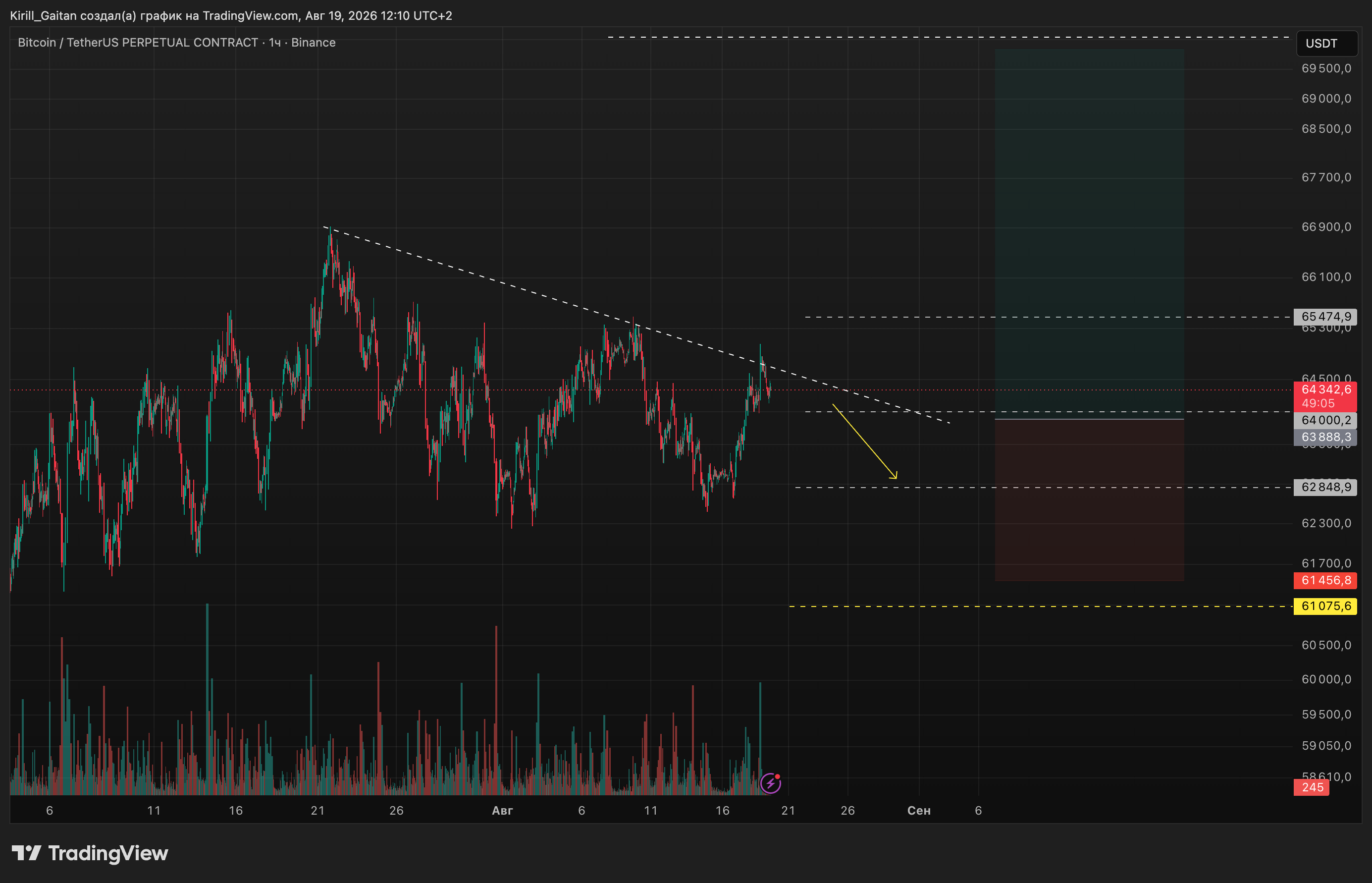Select the red stop-loss zone of the position
This screenshot has width=1372, height=883.
[x=1090, y=500]
